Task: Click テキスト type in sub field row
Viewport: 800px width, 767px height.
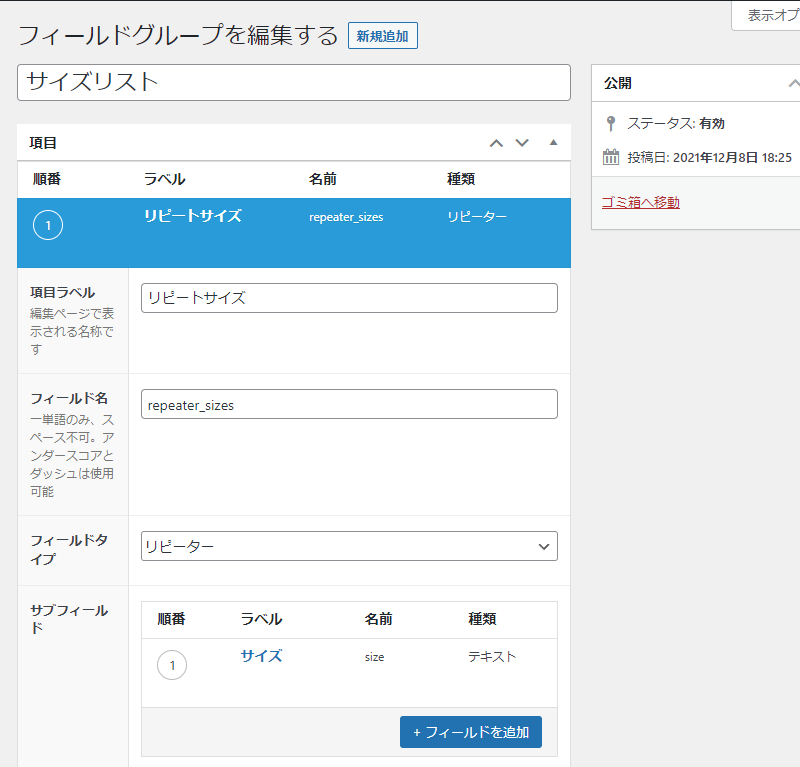Action: point(492,657)
